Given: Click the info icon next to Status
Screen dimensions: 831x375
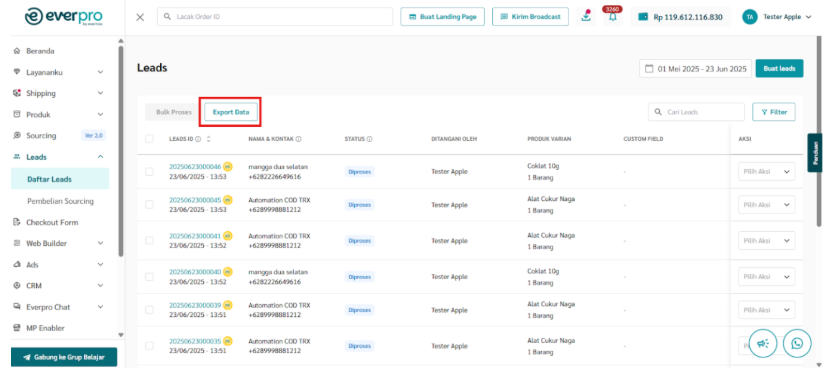Looking at the screenshot, I should coord(369,139).
